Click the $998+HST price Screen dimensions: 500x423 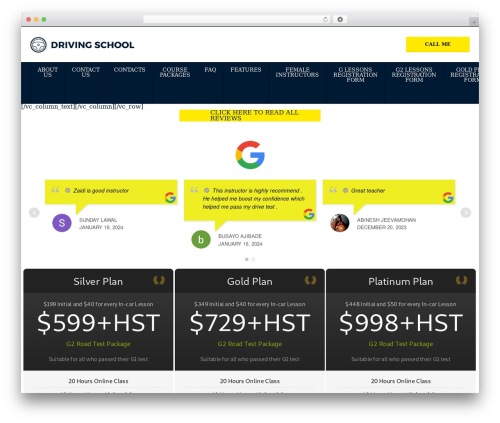click(x=401, y=323)
